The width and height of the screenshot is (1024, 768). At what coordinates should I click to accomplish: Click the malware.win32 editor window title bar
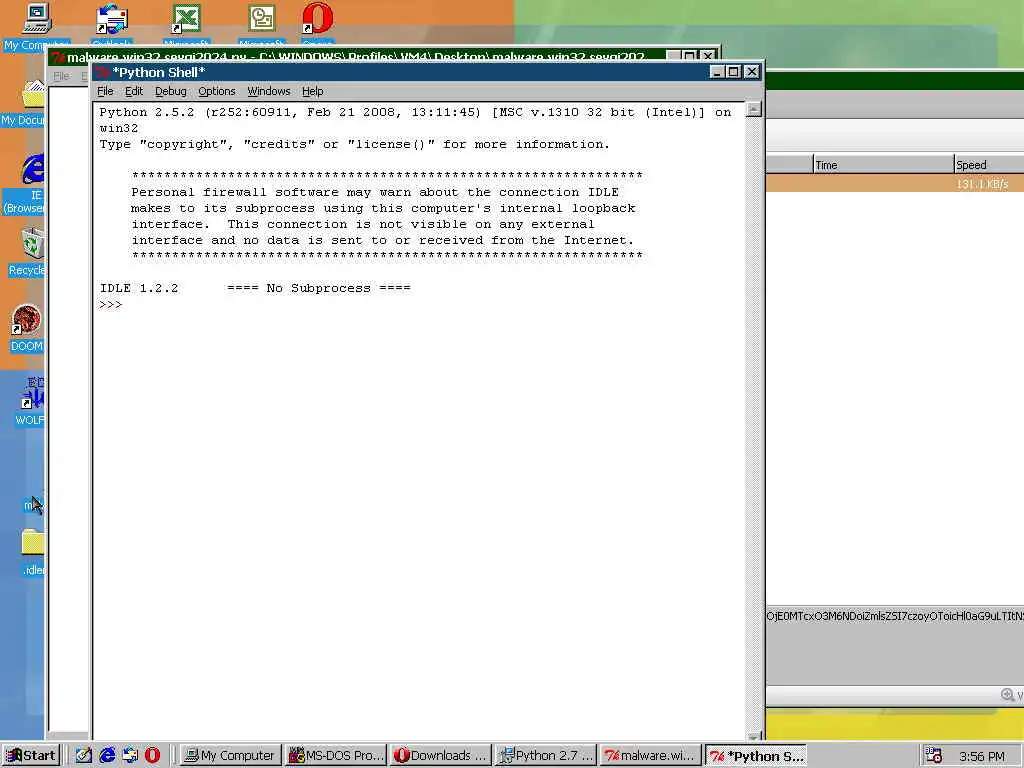(356, 55)
